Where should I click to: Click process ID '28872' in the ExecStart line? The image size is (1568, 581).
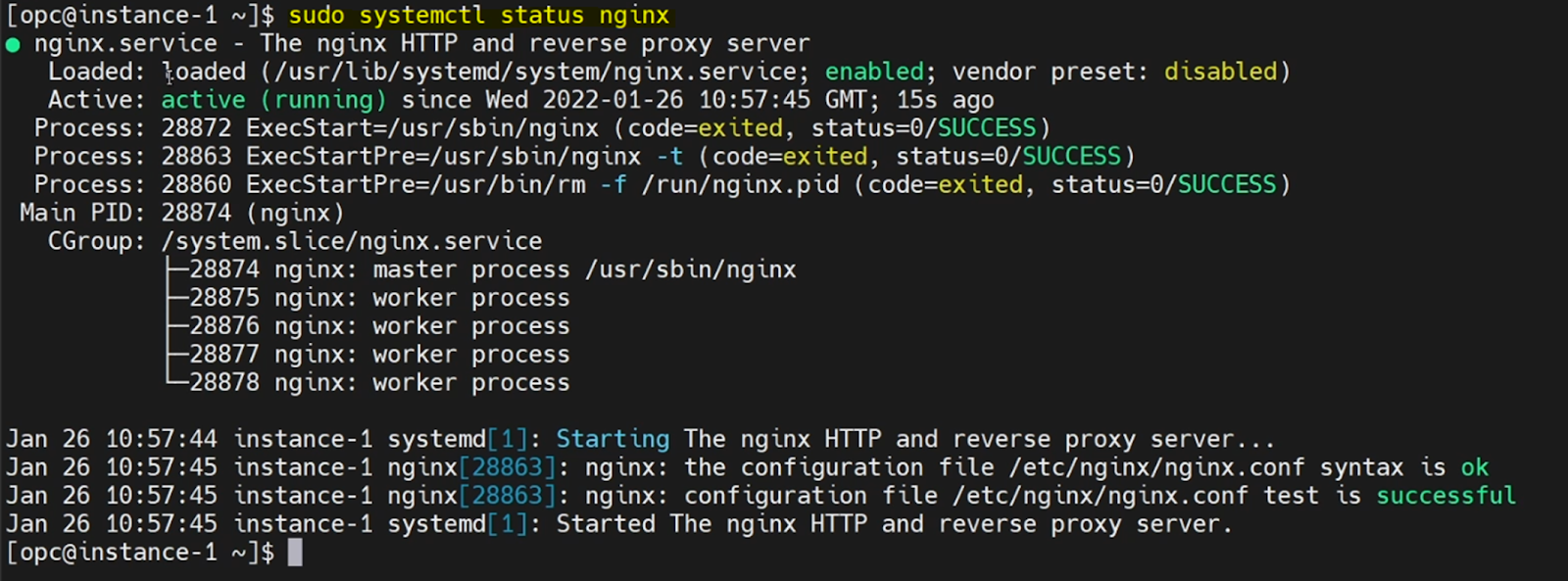196,128
